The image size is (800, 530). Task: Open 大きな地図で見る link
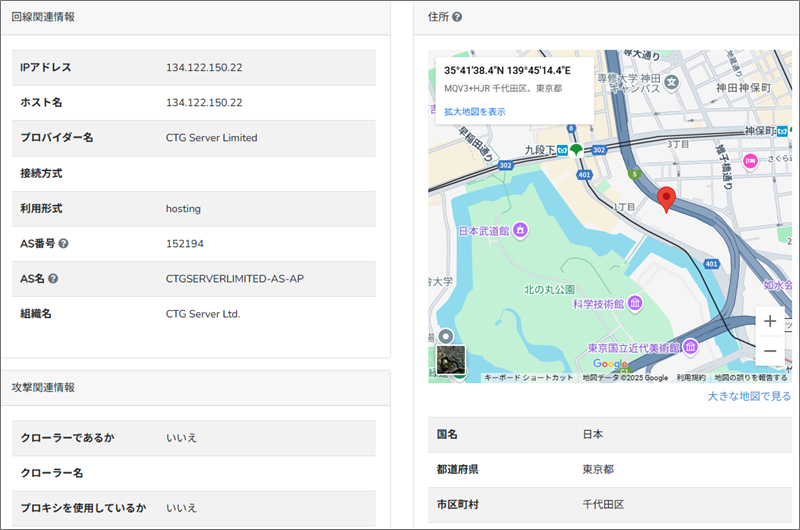click(x=749, y=396)
